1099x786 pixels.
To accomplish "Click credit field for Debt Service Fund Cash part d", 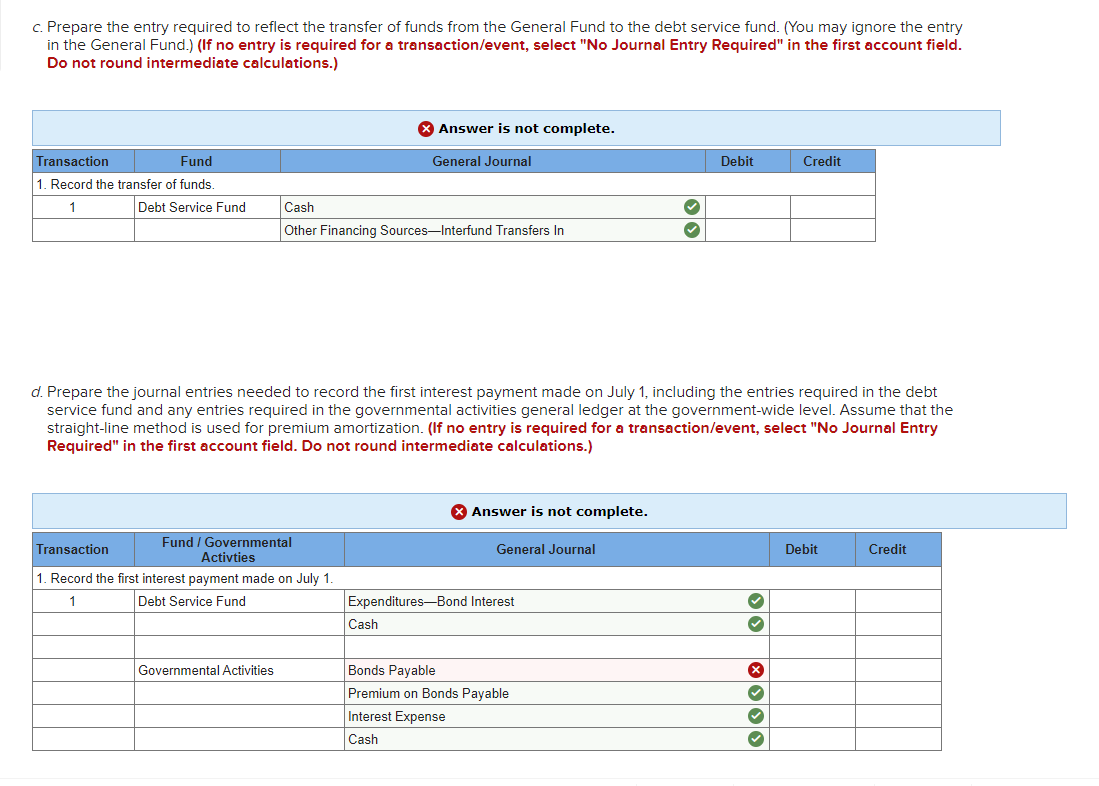I will [898, 624].
